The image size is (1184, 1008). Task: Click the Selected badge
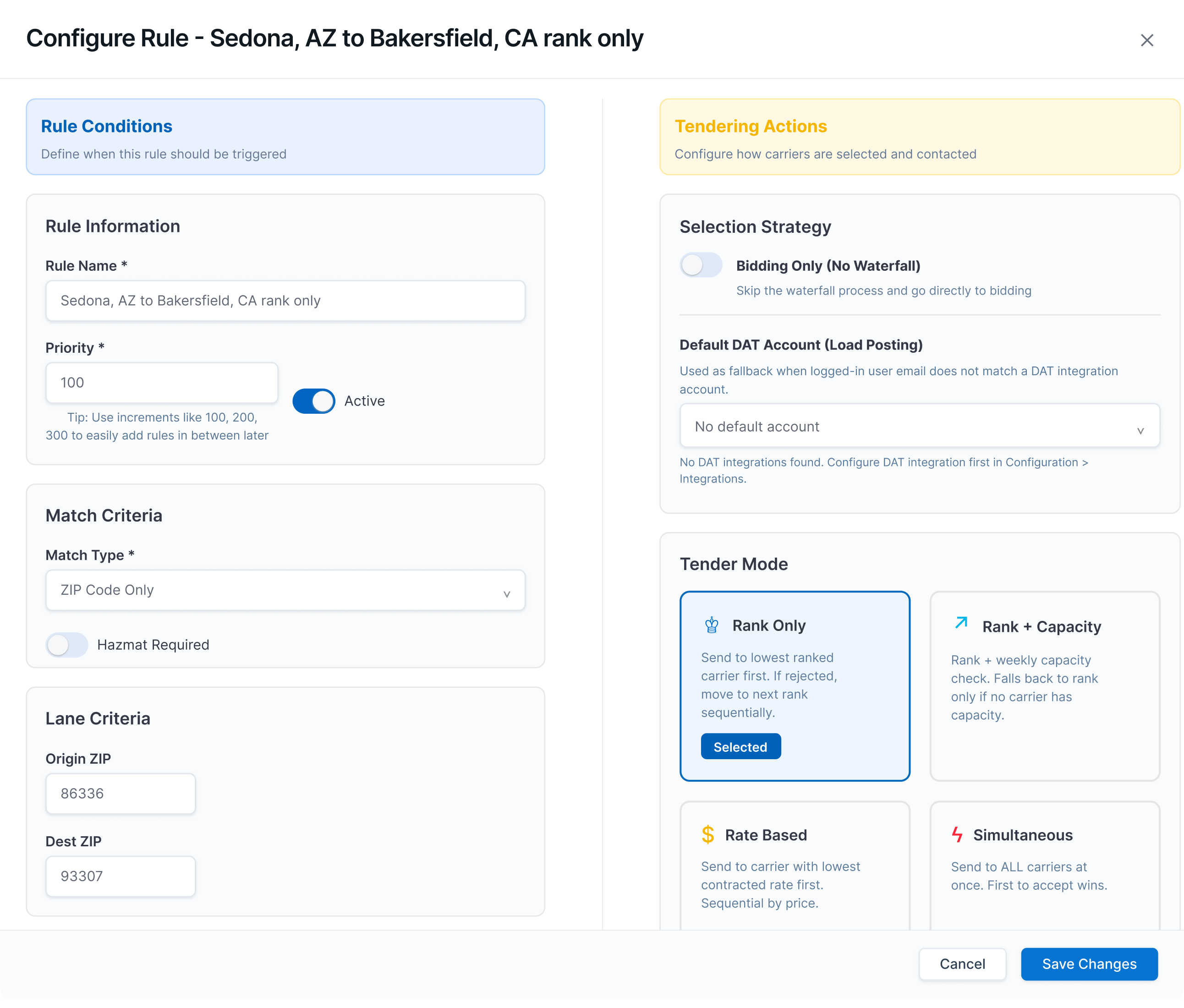click(740, 747)
